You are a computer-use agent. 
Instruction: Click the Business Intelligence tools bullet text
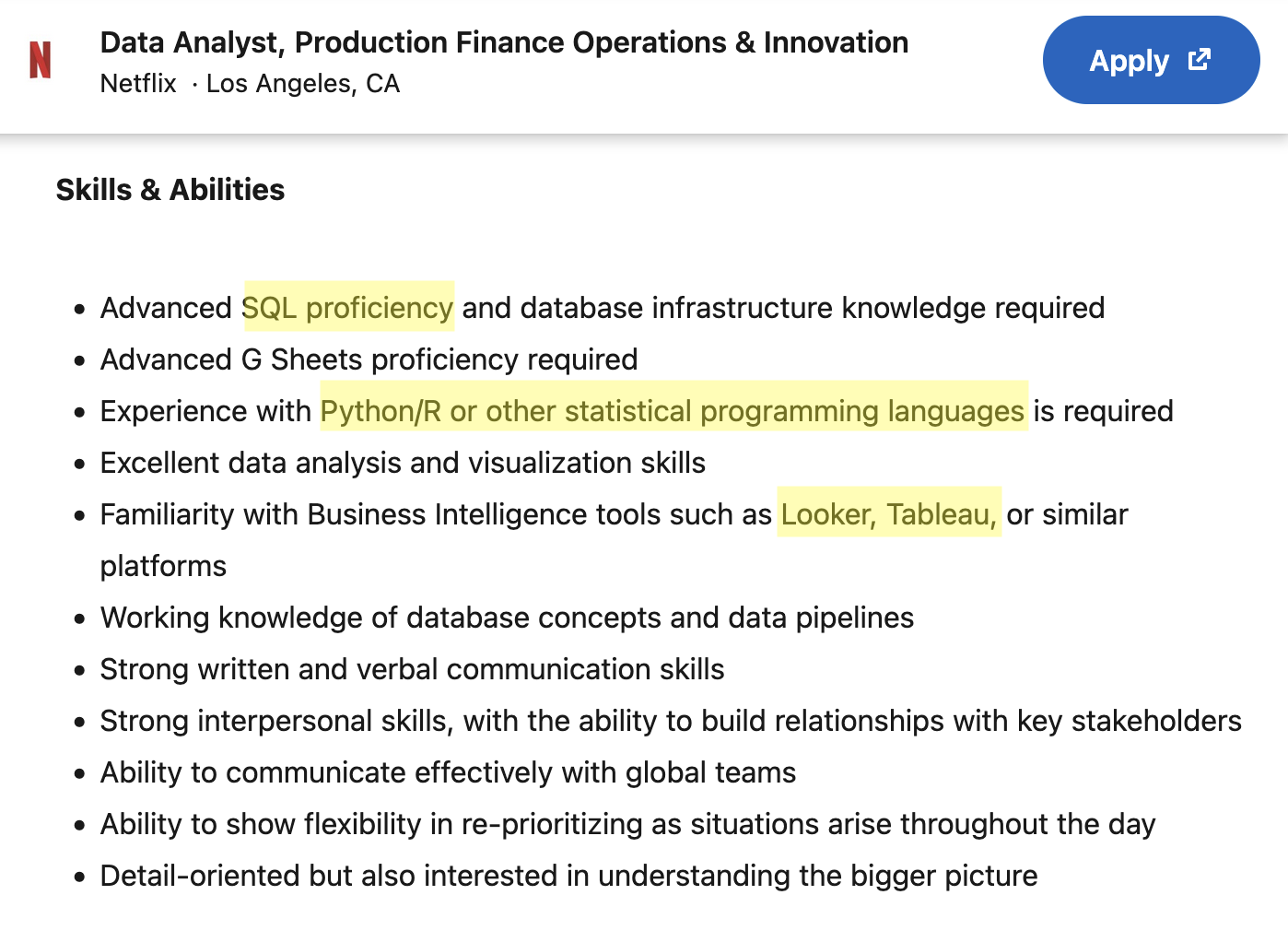[x=614, y=540]
